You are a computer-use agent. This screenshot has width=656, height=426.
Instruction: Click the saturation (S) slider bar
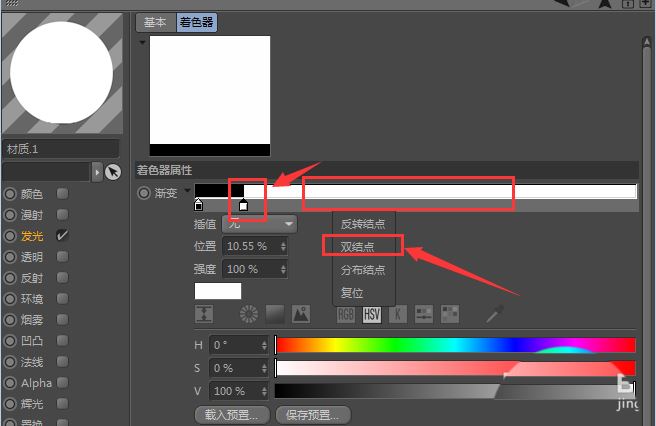coord(456,368)
